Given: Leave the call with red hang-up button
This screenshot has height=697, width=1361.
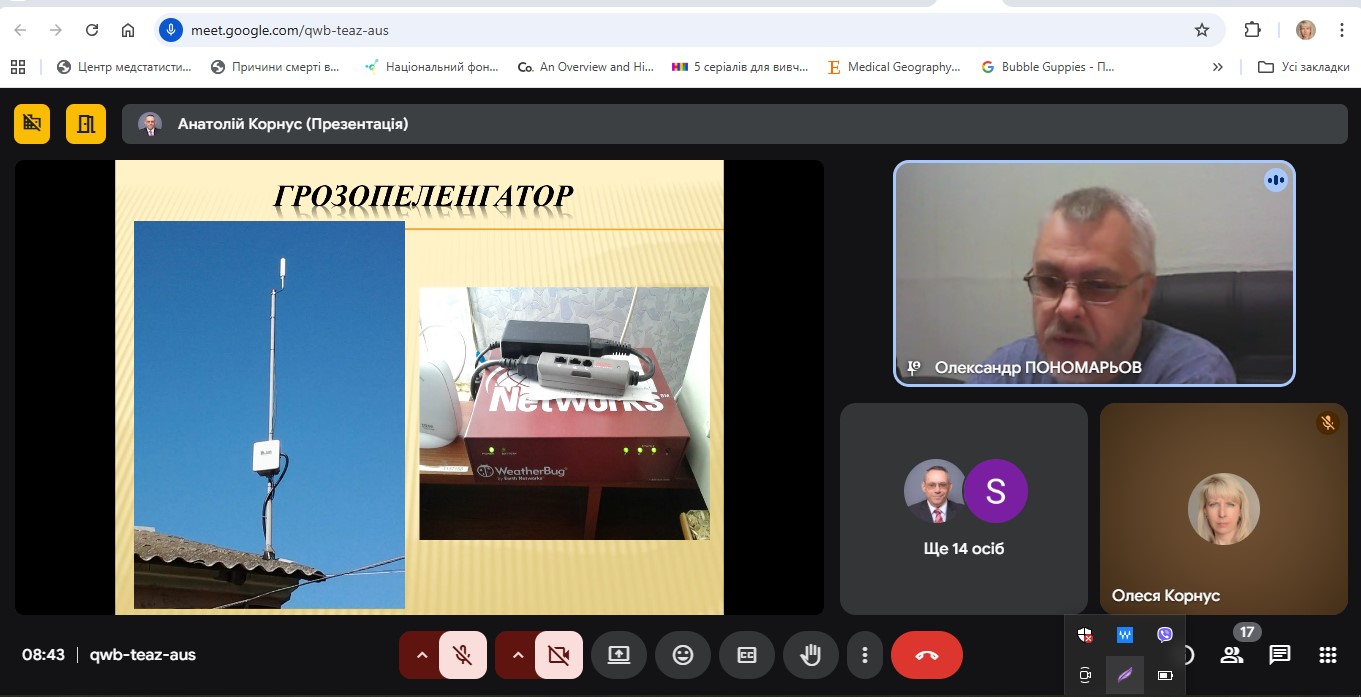Looking at the screenshot, I should tap(926, 655).
